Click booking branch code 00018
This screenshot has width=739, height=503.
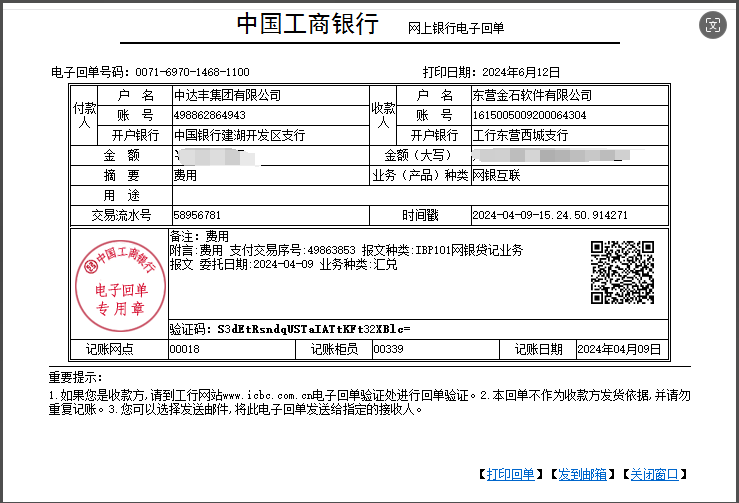[x=184, y=349]
